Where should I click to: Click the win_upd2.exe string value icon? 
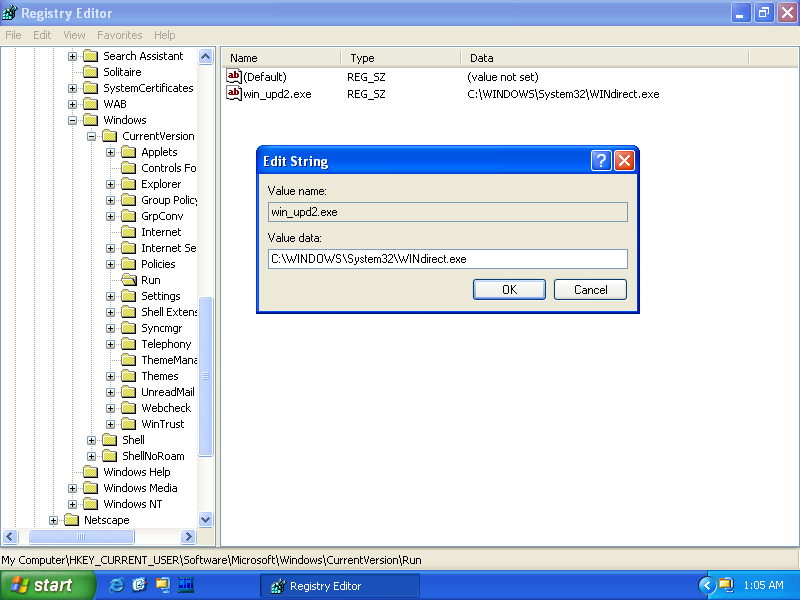click(234, 93)
